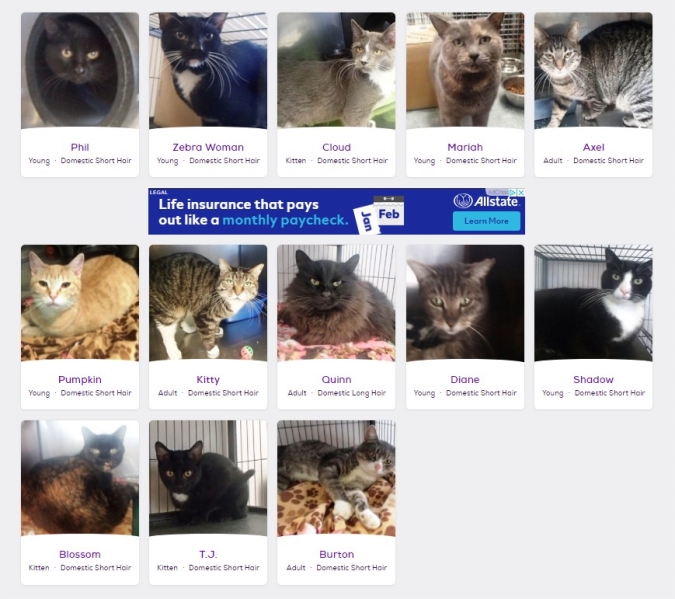
Task: Click the Phil name link
Action: [x=80, y=147]
